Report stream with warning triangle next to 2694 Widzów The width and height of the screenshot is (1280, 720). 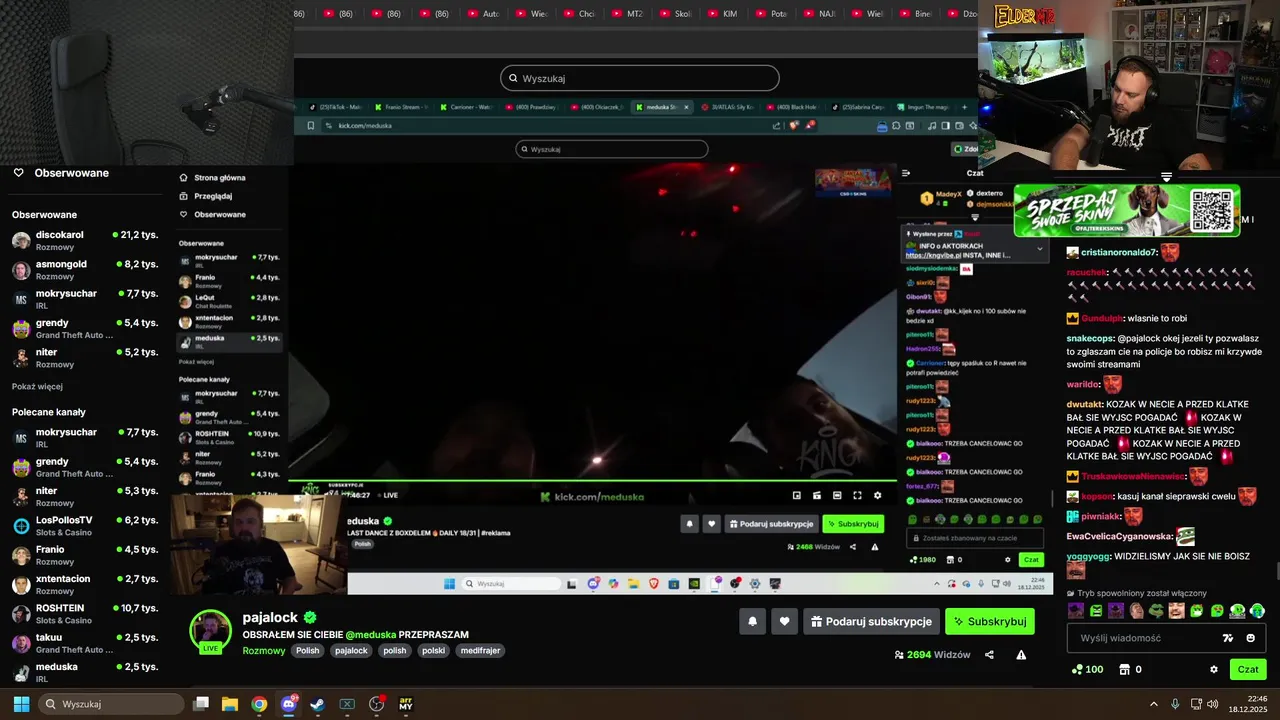click(1021, 655)
